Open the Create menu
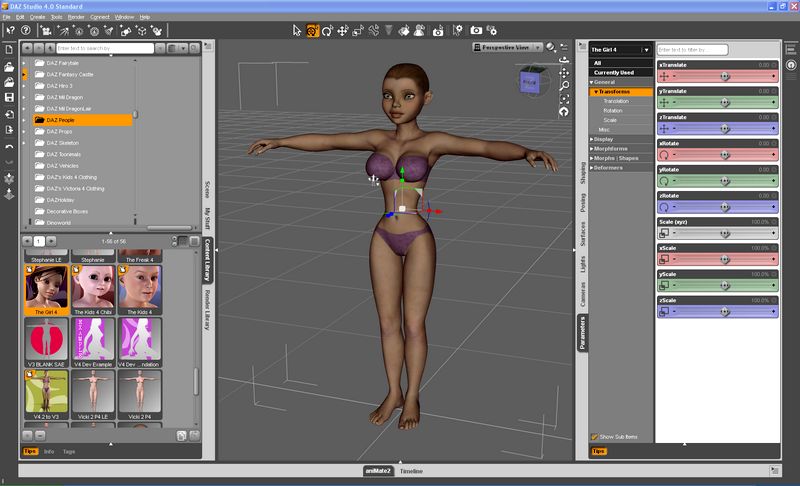 tap(37, 17)
